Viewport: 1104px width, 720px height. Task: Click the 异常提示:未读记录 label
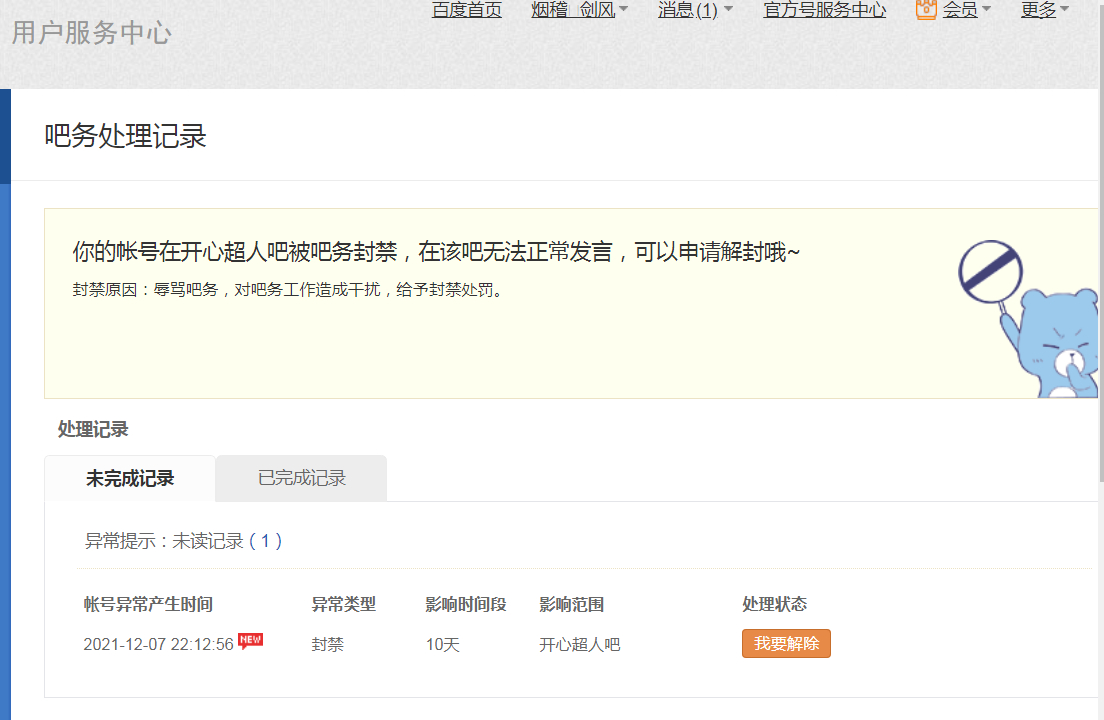[x=164, y=541]
